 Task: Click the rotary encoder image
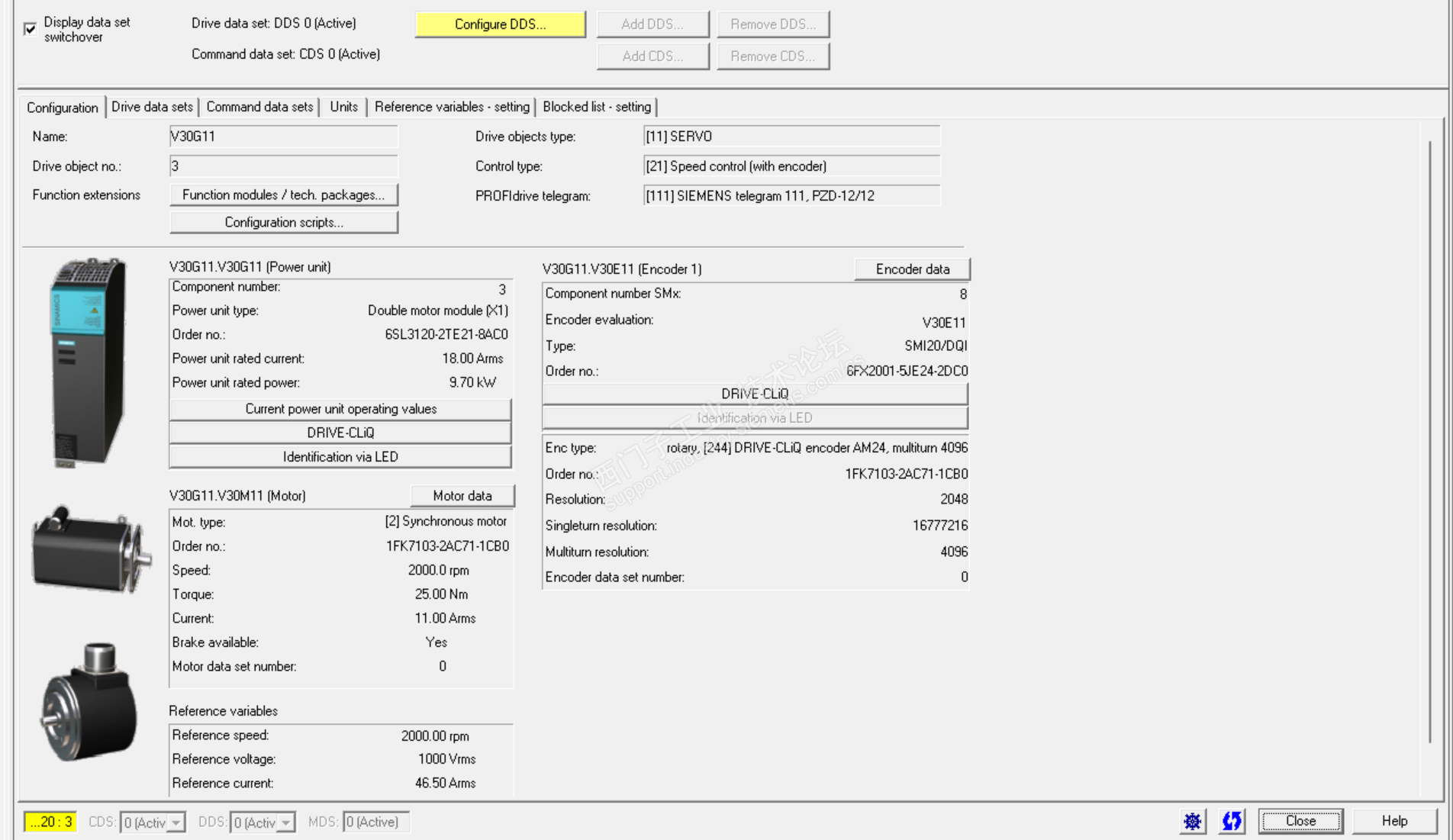[x=89, y=702]
